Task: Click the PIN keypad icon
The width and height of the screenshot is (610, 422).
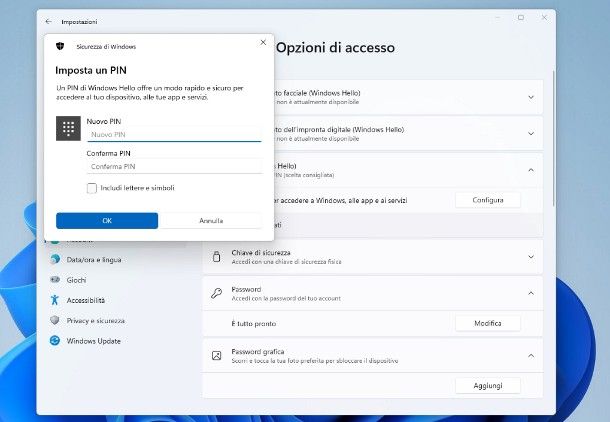Action: click(x=68, y=128)
